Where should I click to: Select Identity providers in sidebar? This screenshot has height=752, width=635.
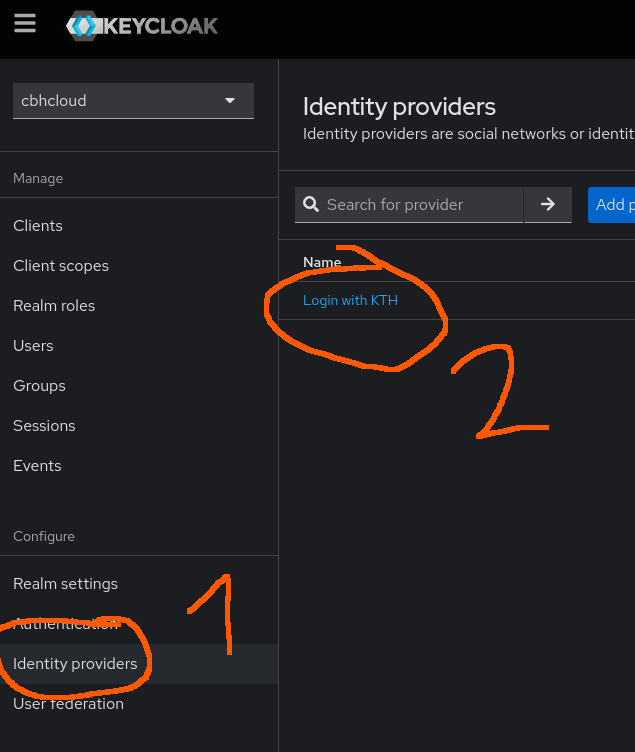75,664
